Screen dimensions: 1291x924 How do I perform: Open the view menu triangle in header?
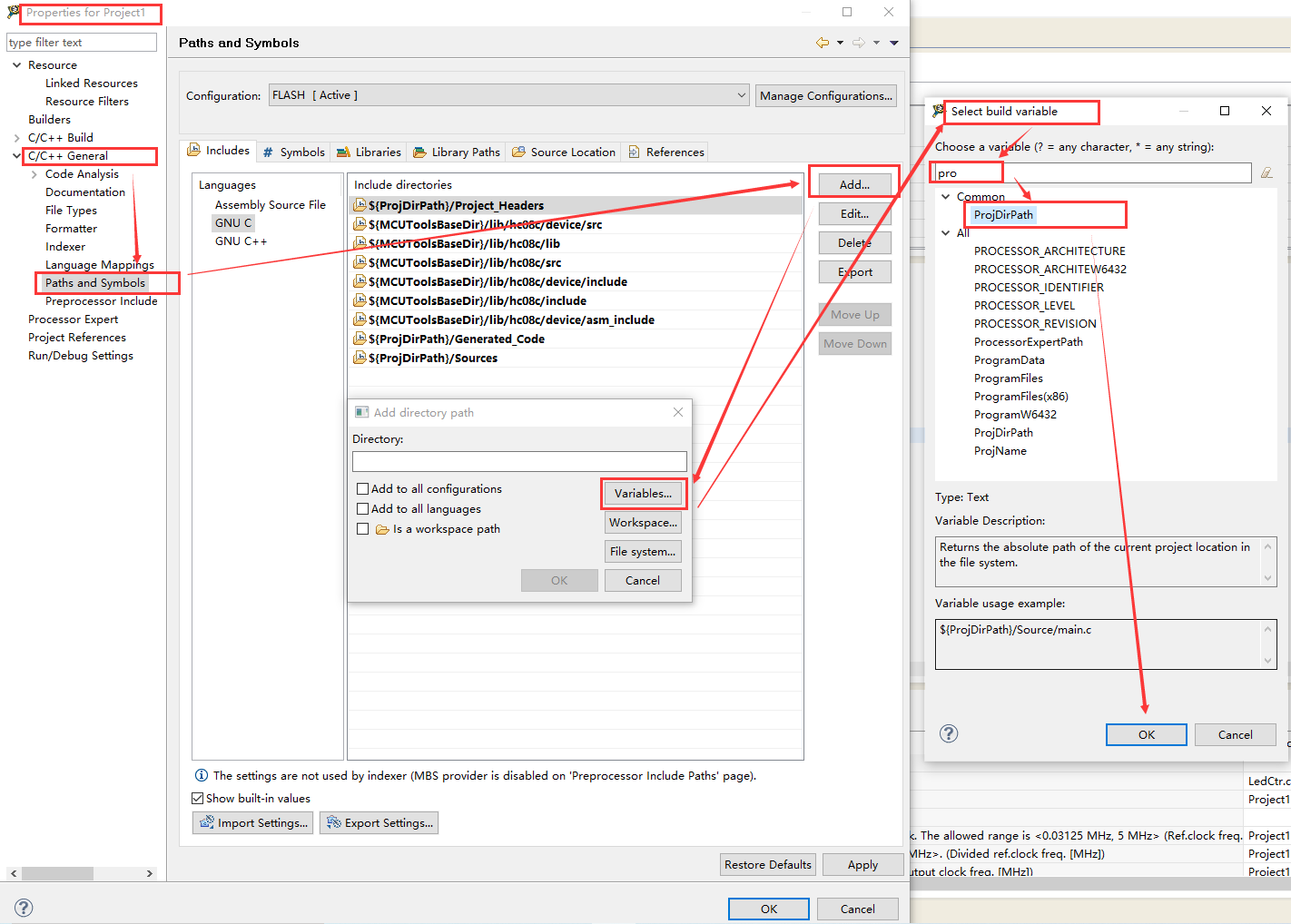coord(894,43)
